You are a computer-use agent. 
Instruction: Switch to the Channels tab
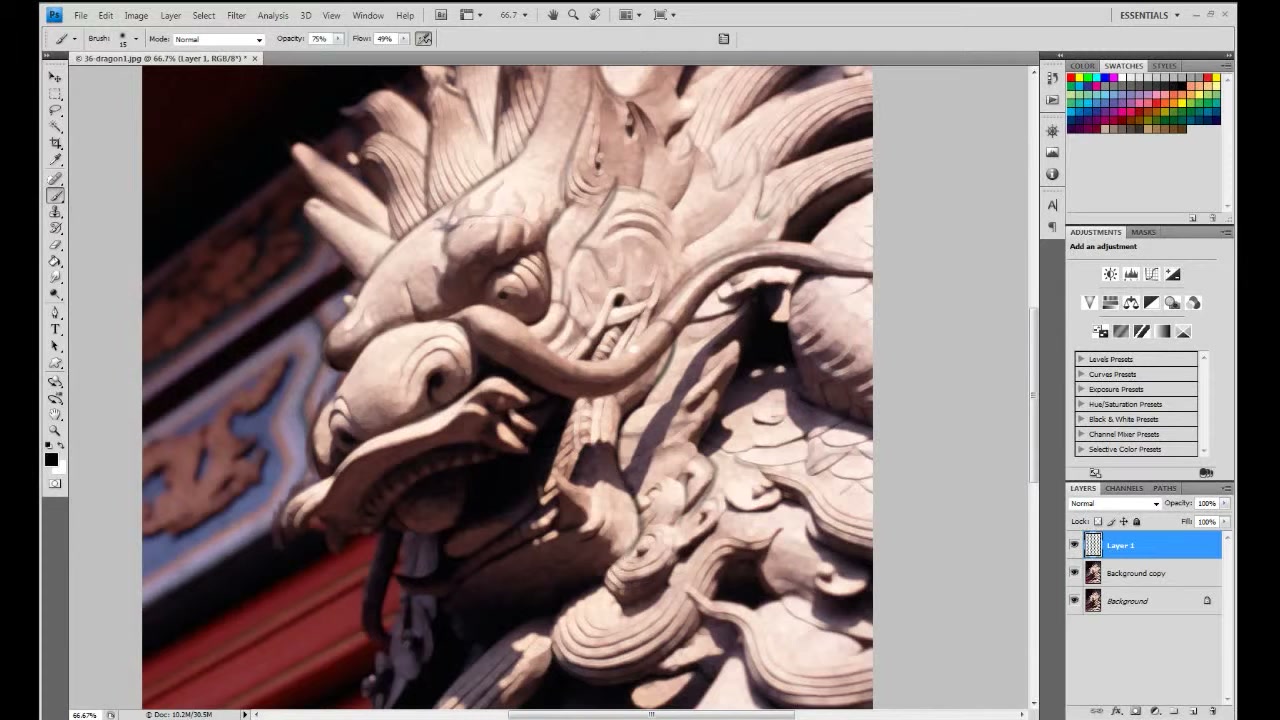pos(1124,488)
